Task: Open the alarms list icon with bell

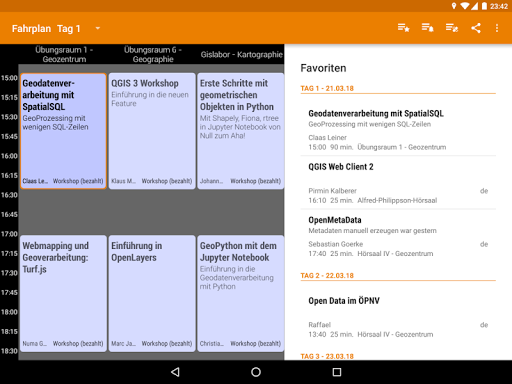Action: 427,28
